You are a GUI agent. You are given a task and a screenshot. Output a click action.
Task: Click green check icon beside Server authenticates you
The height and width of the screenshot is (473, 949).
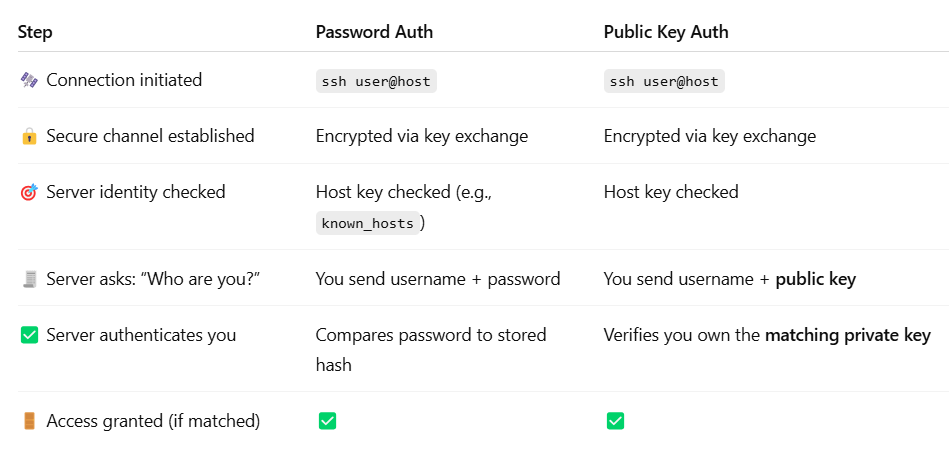(x=28, y=335)
